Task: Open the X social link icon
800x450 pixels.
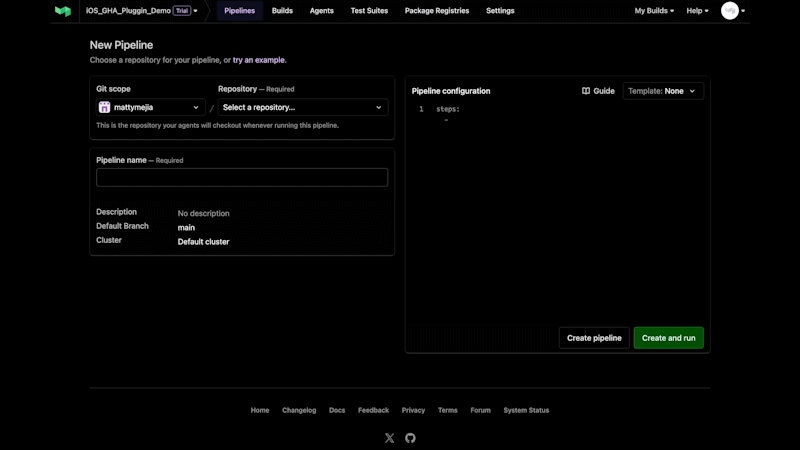Action: click(x=389, y=438)
